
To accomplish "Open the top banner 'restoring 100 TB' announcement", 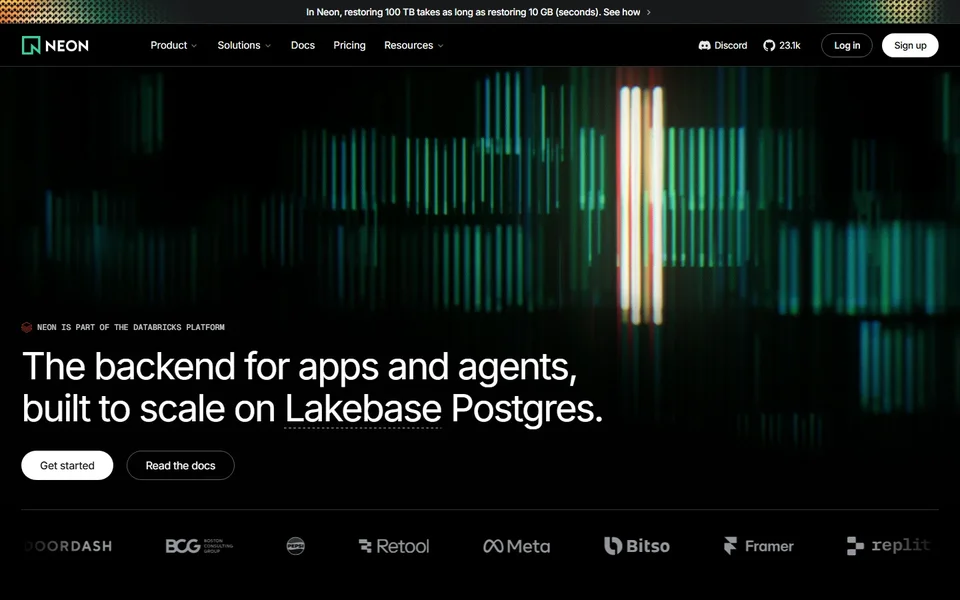I will pyautogui.click(x=479, y=12).
